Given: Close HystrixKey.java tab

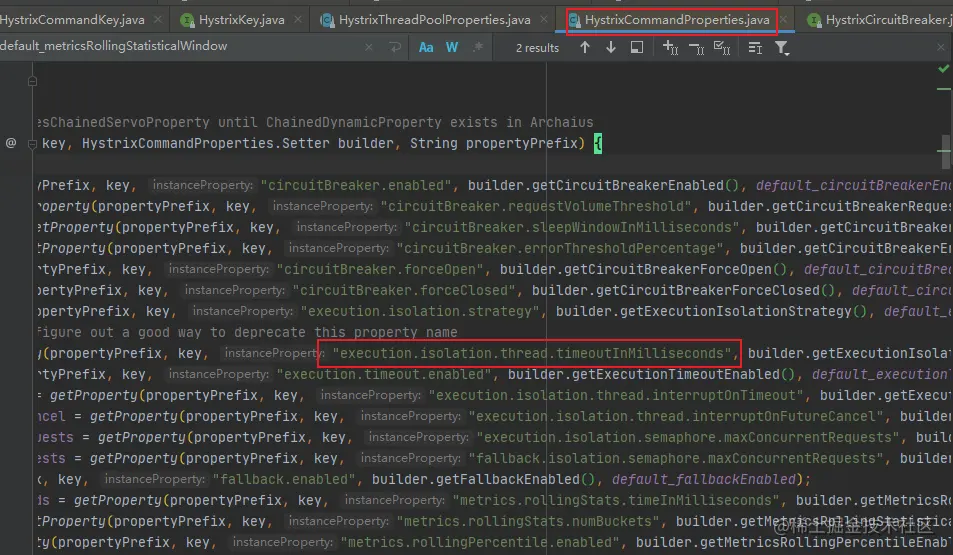Looking at the screenshot, I should [298, 19].
